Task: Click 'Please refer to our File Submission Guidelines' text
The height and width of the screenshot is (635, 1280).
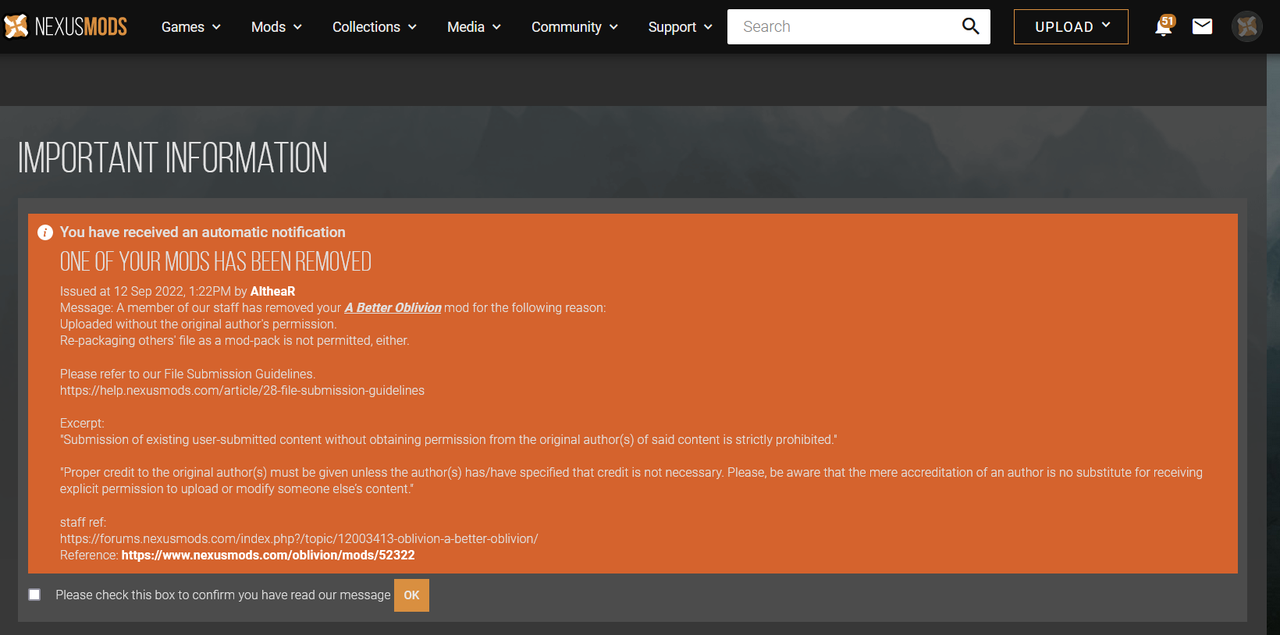Action: click(188, 374)
